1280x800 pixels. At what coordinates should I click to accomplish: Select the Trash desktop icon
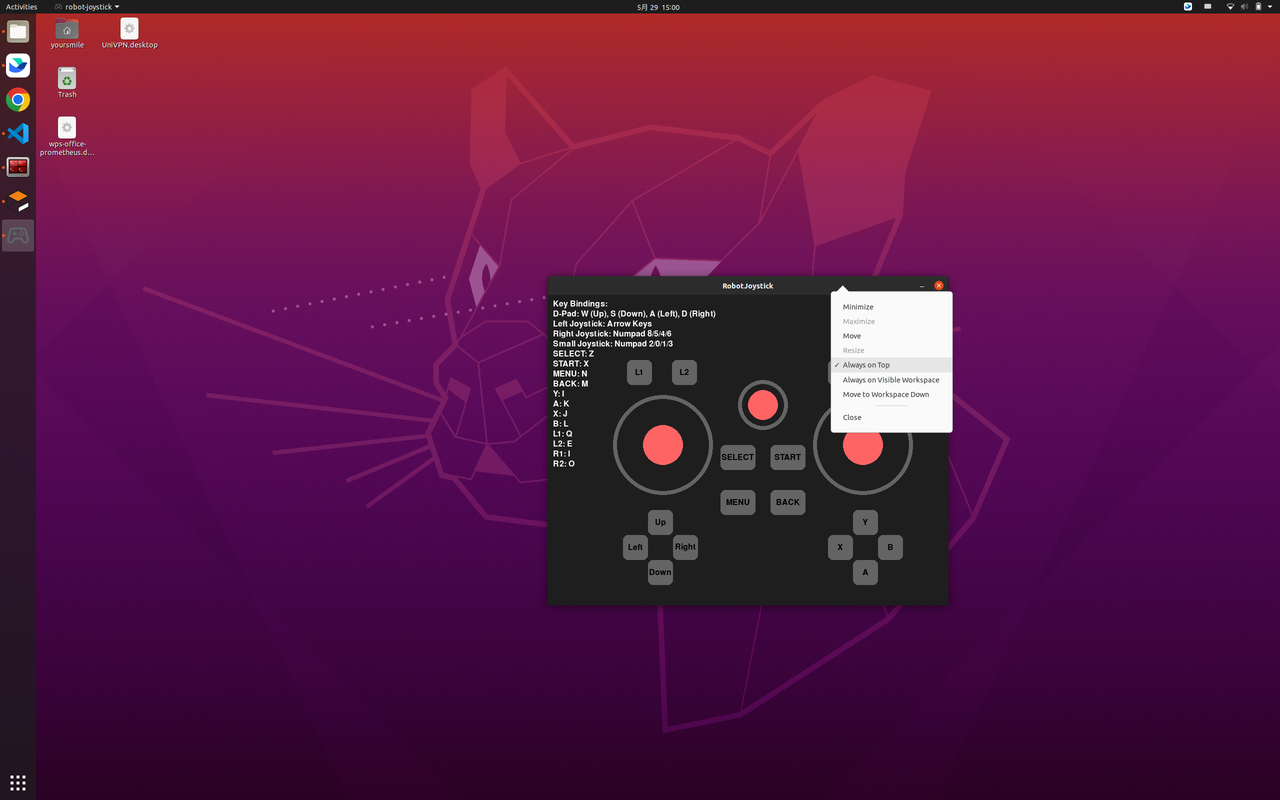67,83
